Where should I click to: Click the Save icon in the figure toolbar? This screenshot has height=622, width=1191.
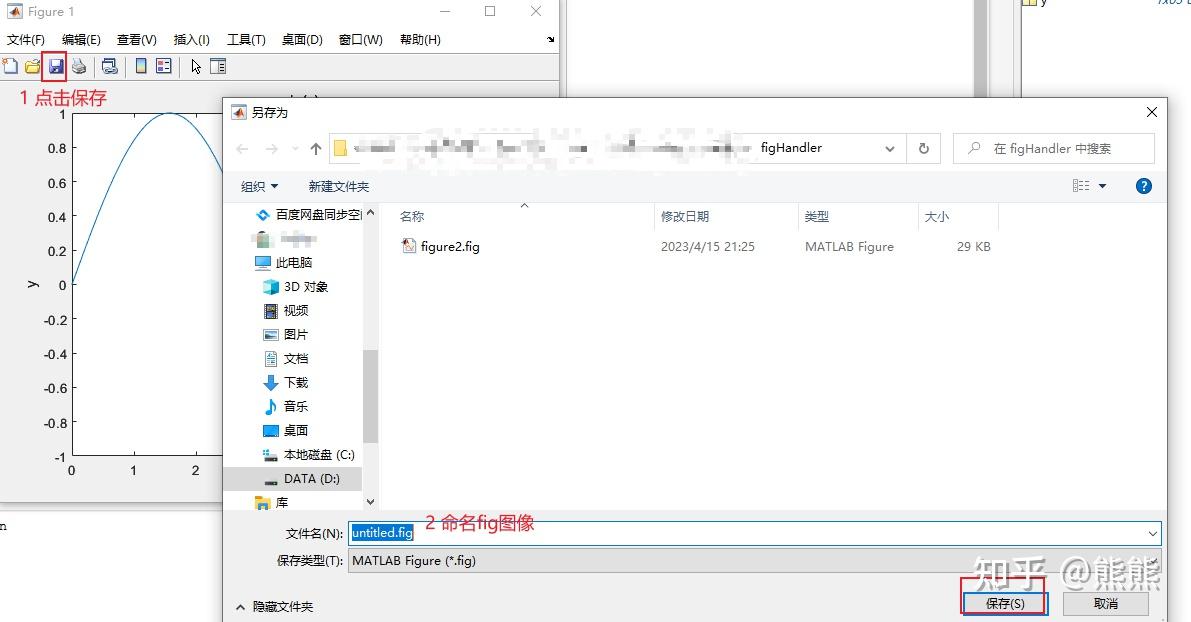pyautogui.click(x=56, y=66)
